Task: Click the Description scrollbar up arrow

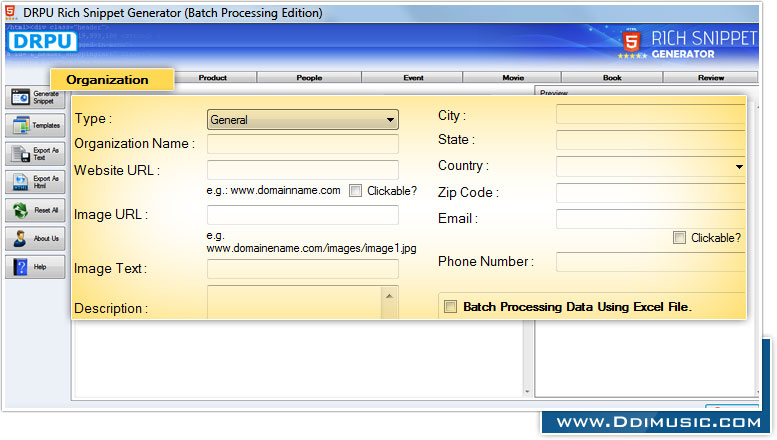Action: [x=389, y=296]
